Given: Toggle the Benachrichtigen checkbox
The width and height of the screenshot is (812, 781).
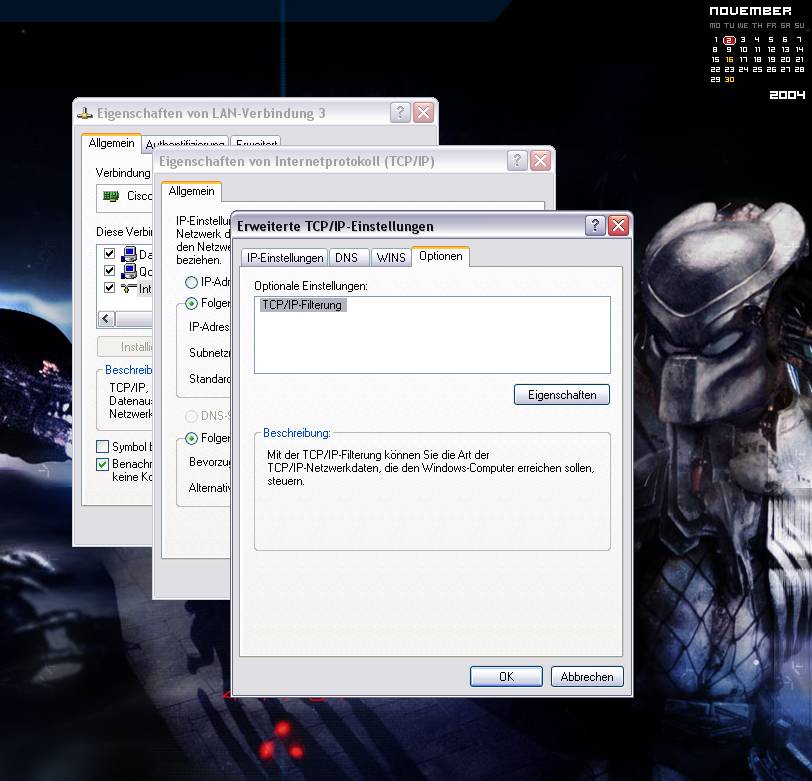Looking at the screenshot, I should pos(103,464).
